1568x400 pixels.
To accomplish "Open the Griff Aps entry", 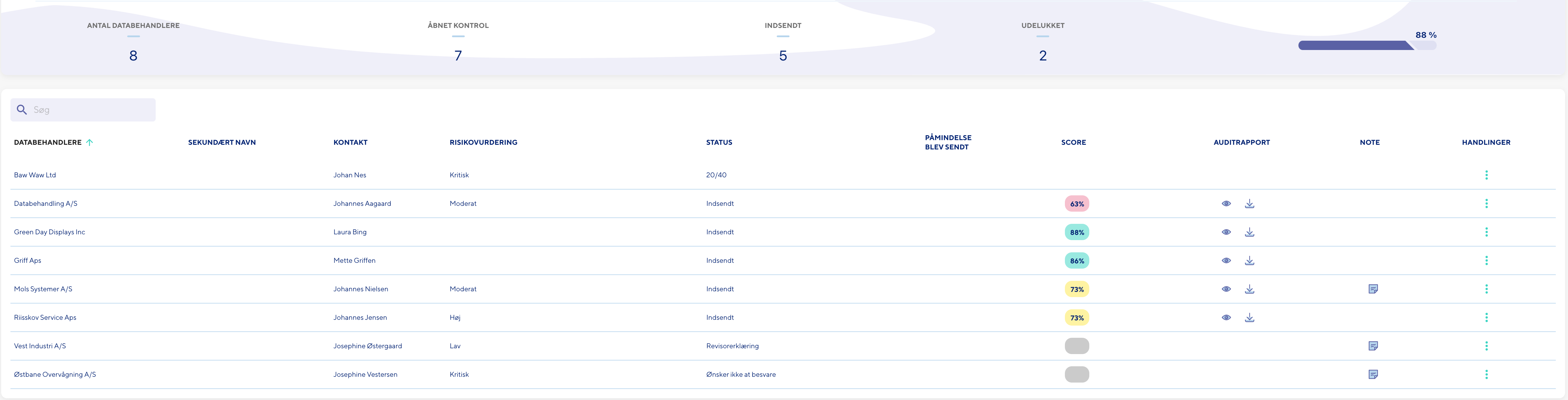I will pos(27,260).
